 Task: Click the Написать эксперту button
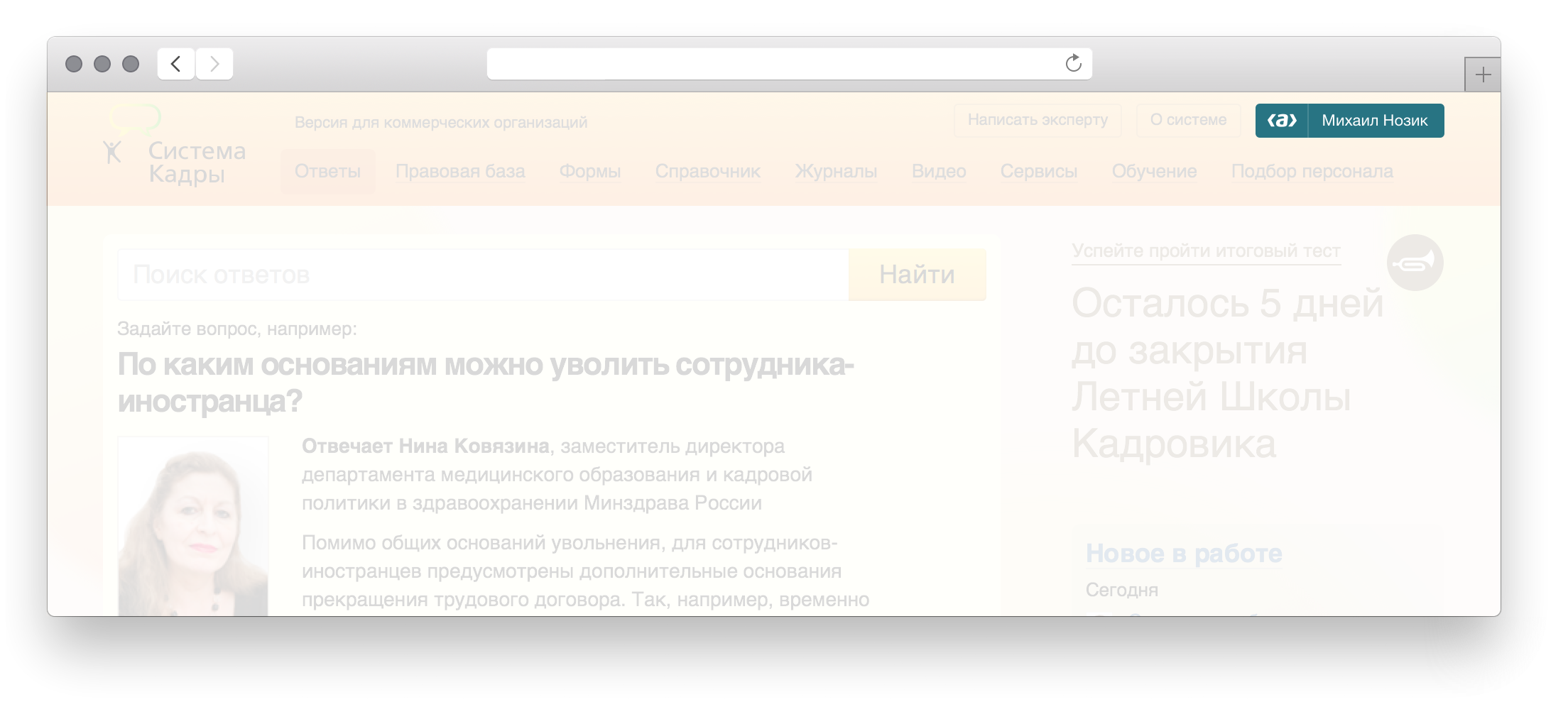coord(1038,120)
